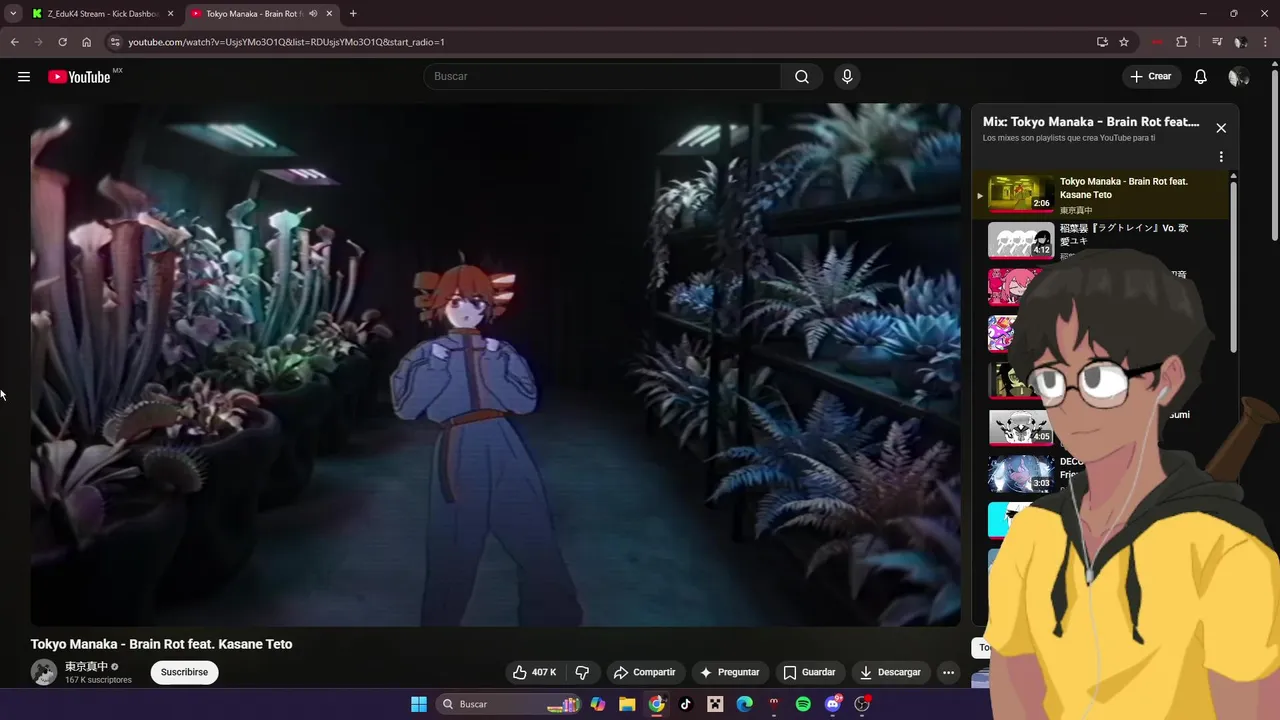
Task: Open the media controls music icon
Action: point(1217,42)
